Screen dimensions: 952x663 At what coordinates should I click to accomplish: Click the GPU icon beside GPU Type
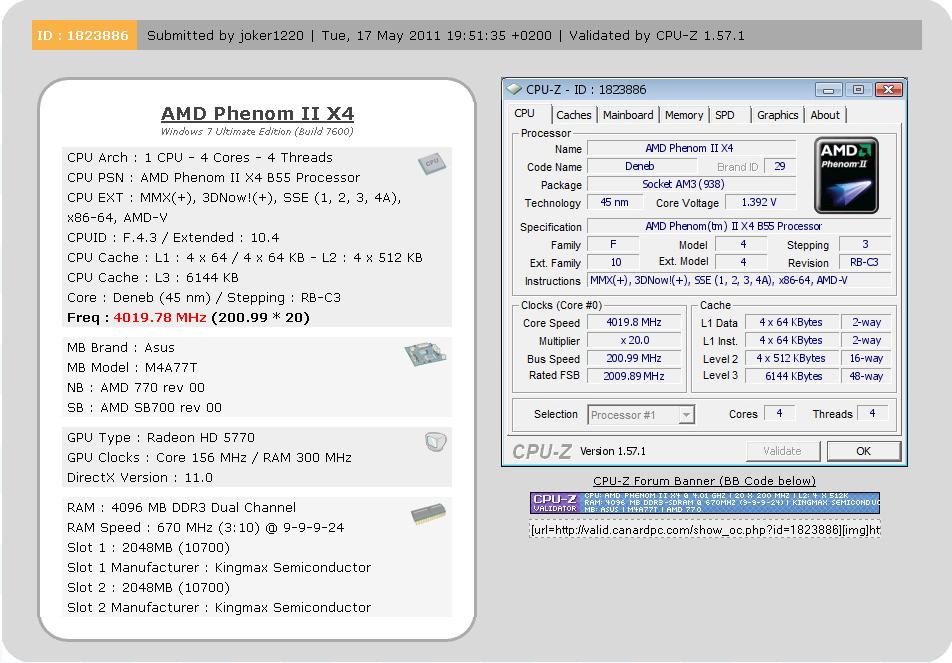435,441
